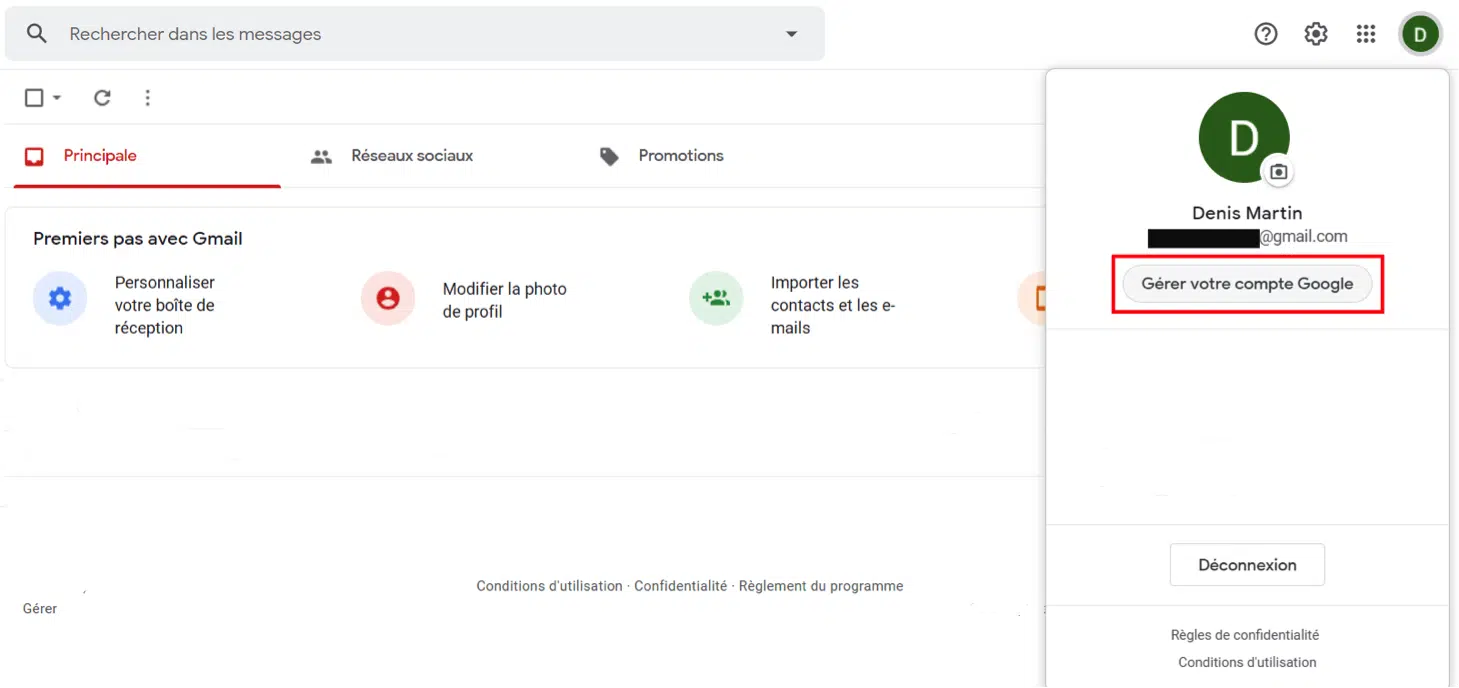Image resolution: width=1459 pixels, height=688 pixels.
Task: Click the Denis Martin name text
Action: [1247, 213]
